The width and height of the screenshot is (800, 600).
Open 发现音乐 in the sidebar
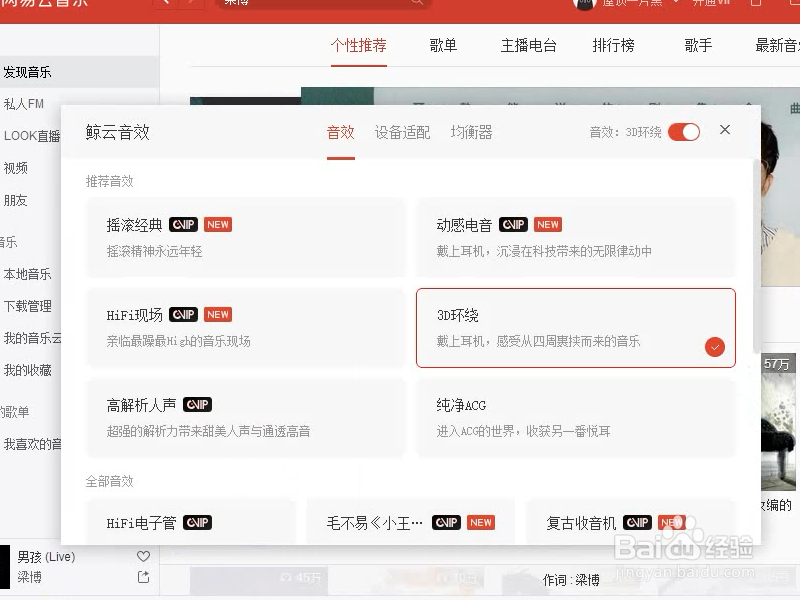(79, 72)
